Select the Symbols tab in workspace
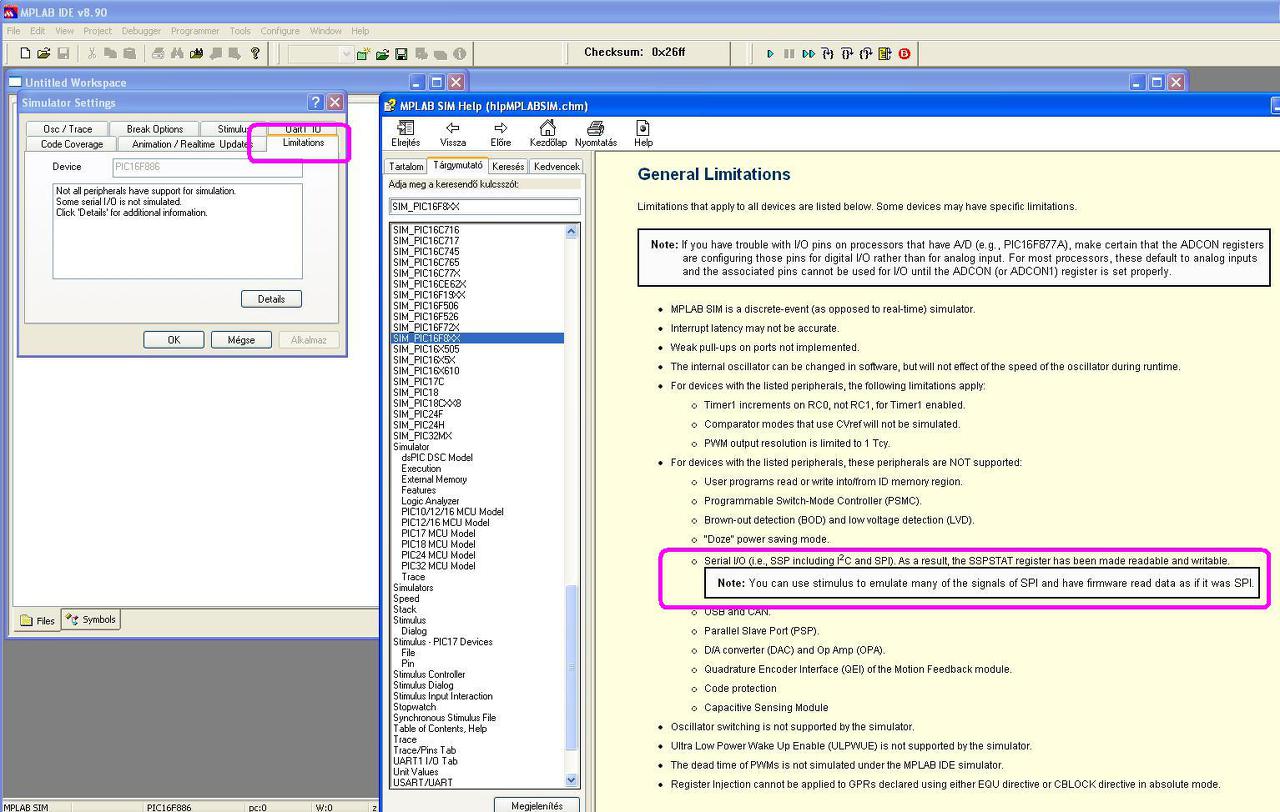This screenshot has height=812, width=1280. pos(91,620)
